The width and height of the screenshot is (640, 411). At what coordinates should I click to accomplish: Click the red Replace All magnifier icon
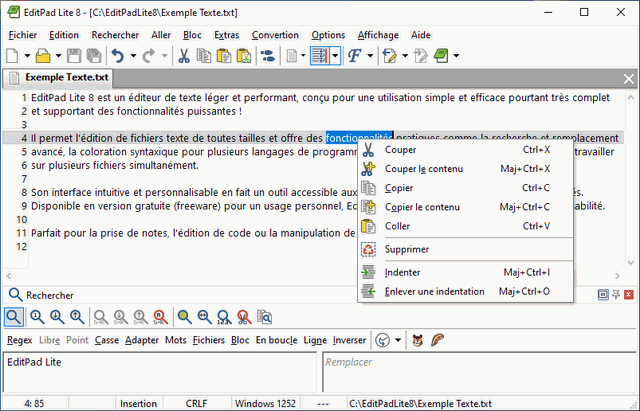pos(161,317)
